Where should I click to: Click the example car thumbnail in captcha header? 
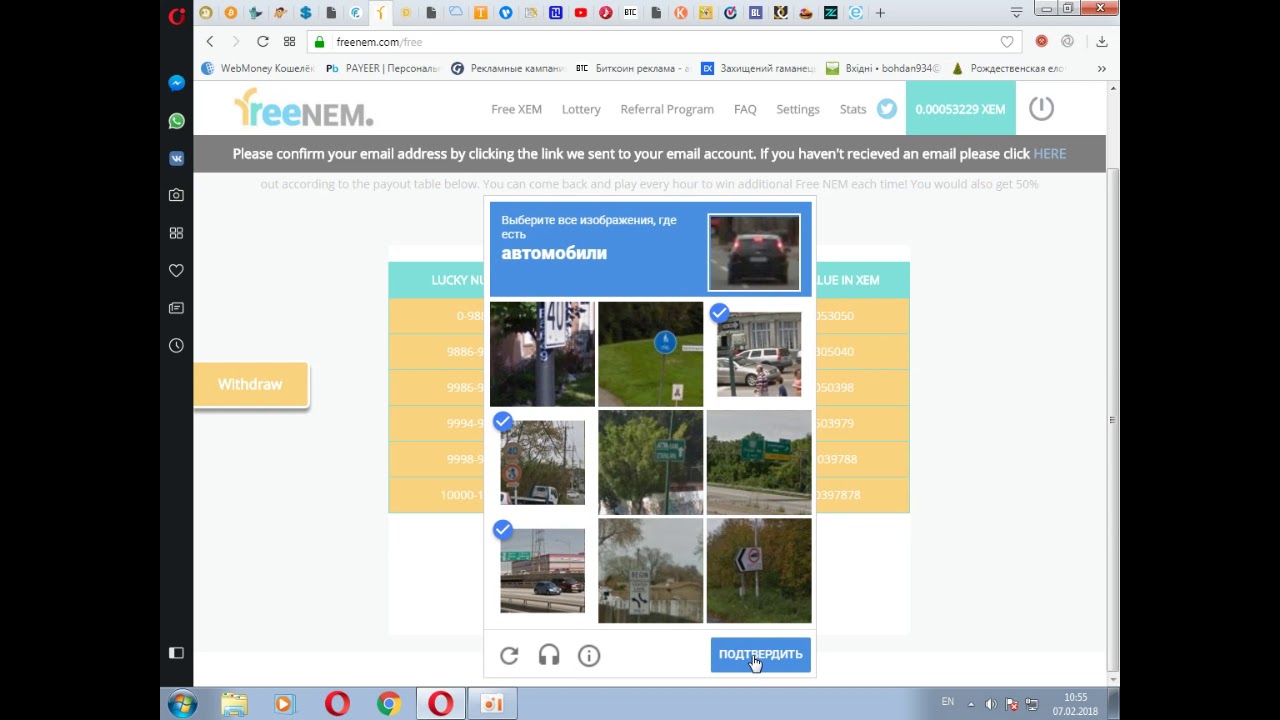coord(754,252)
